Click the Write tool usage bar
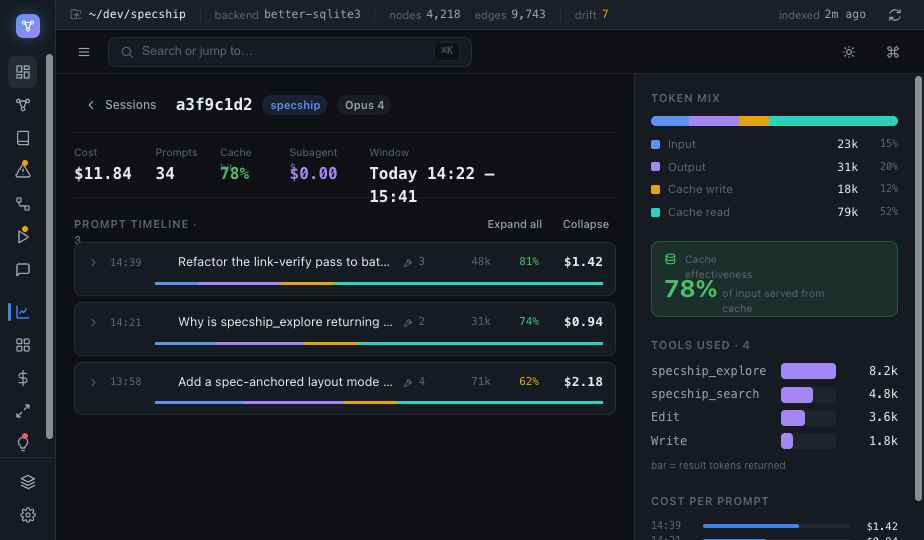The image size is (924, 540). (x=808, y=441)
